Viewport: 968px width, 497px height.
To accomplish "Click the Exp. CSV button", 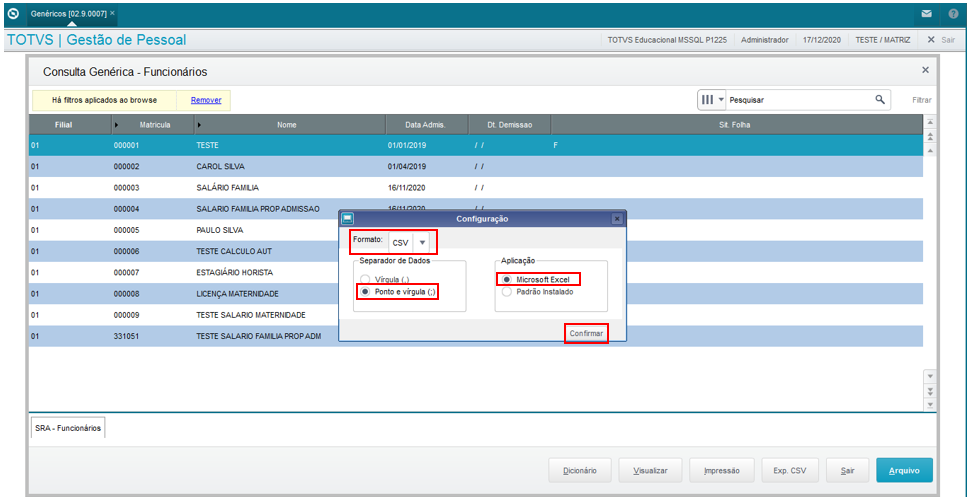I will (791, 470).
